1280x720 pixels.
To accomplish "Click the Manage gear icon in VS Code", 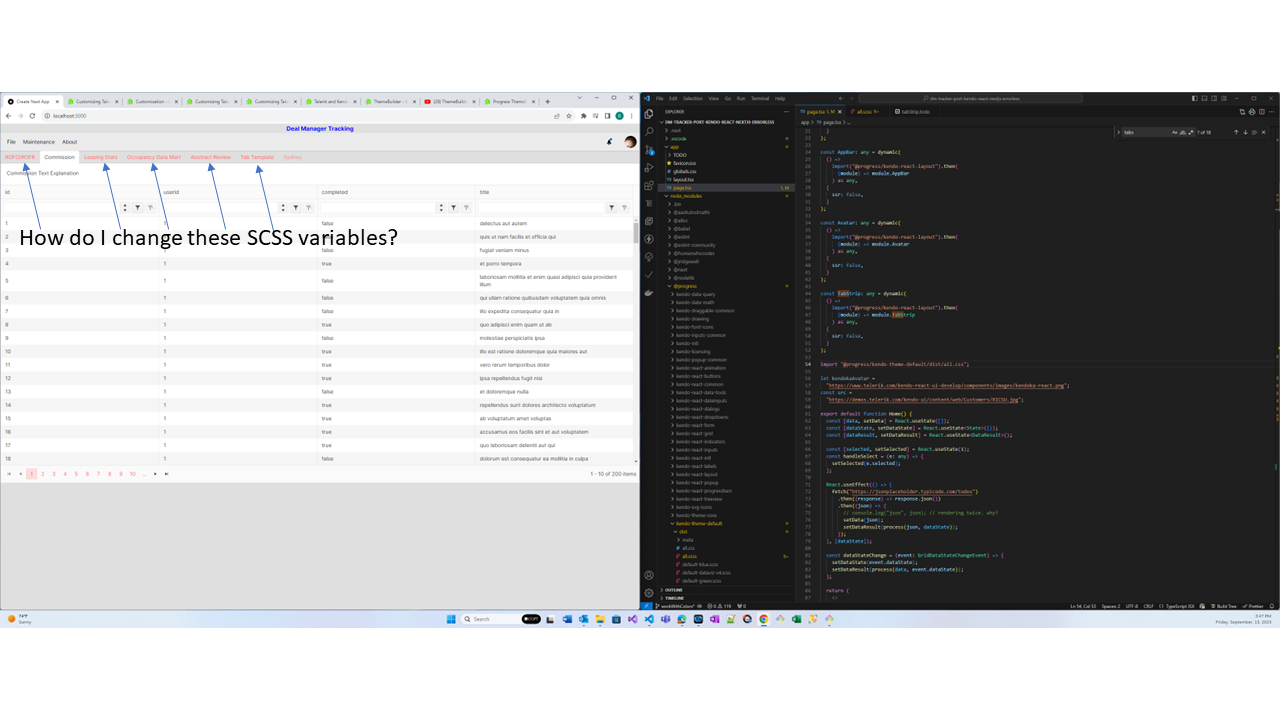I will (x=649, y=593).
